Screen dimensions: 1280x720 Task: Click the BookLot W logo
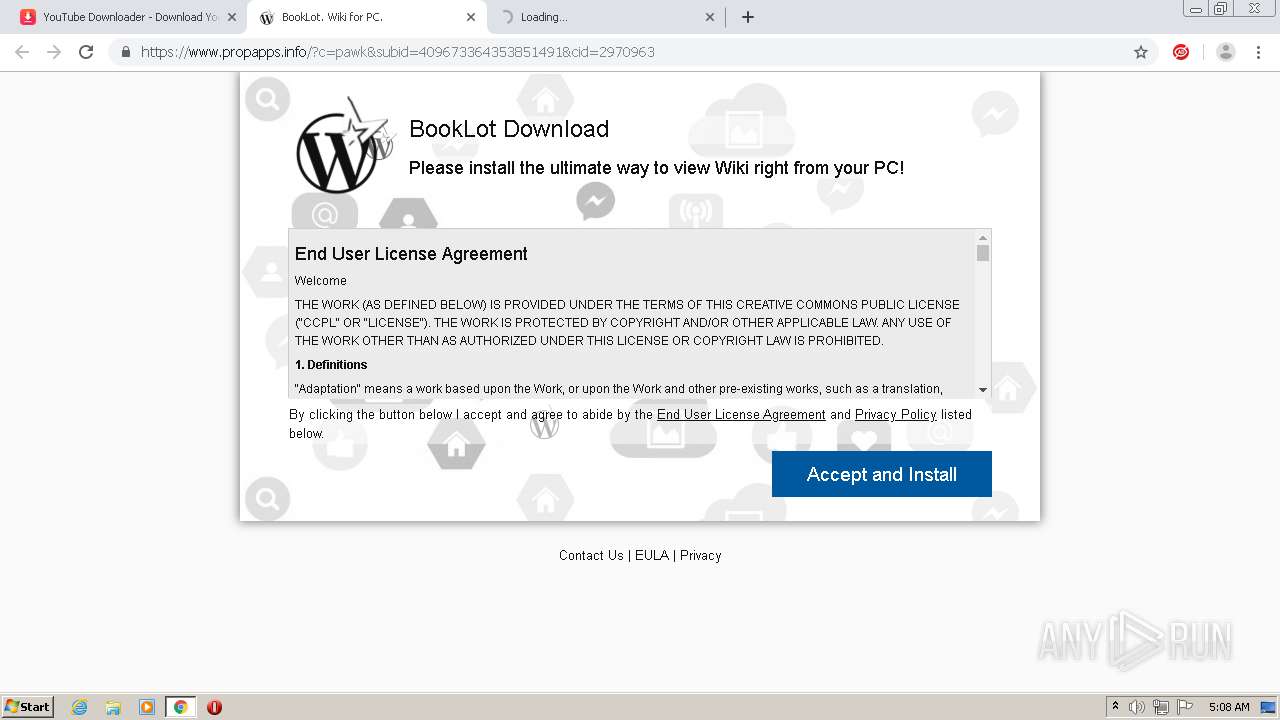[343, 146]
